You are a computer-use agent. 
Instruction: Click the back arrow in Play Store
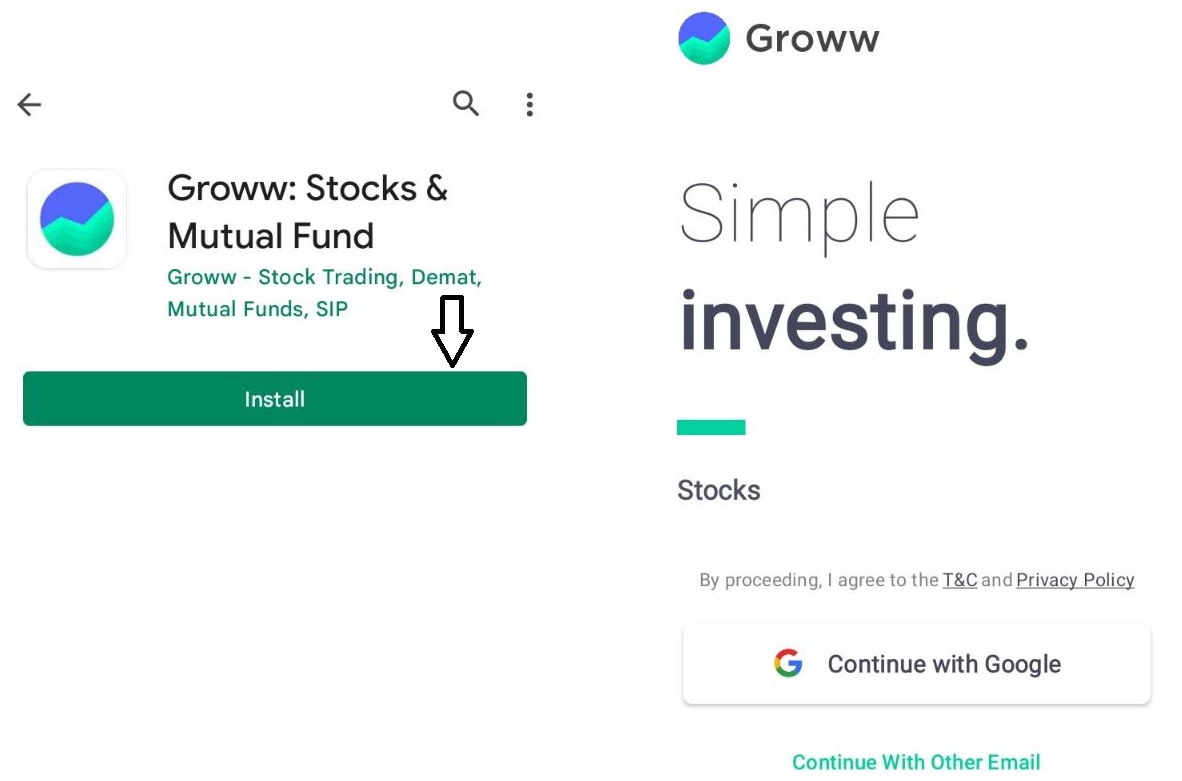pos(29,104)
